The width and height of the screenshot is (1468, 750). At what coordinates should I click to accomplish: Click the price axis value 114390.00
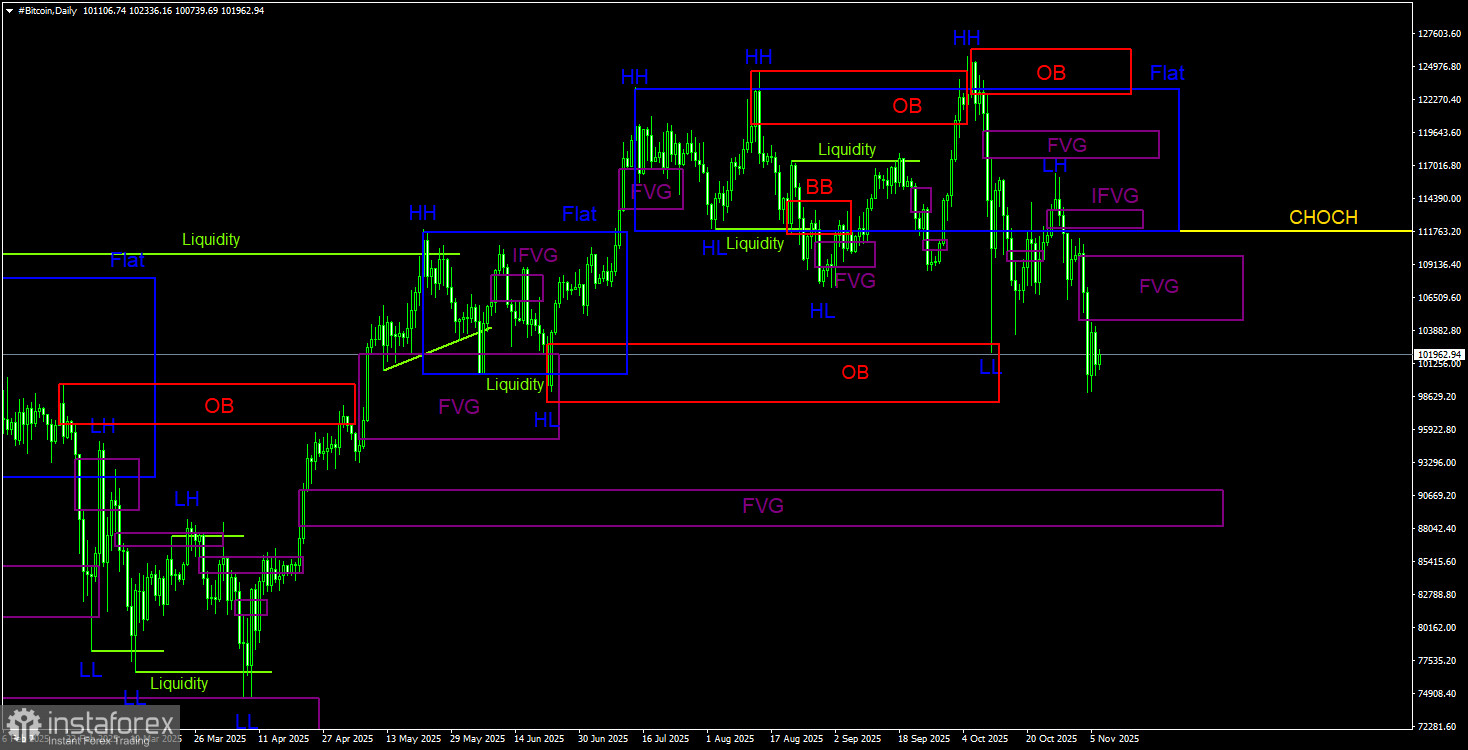point(1440,199)
